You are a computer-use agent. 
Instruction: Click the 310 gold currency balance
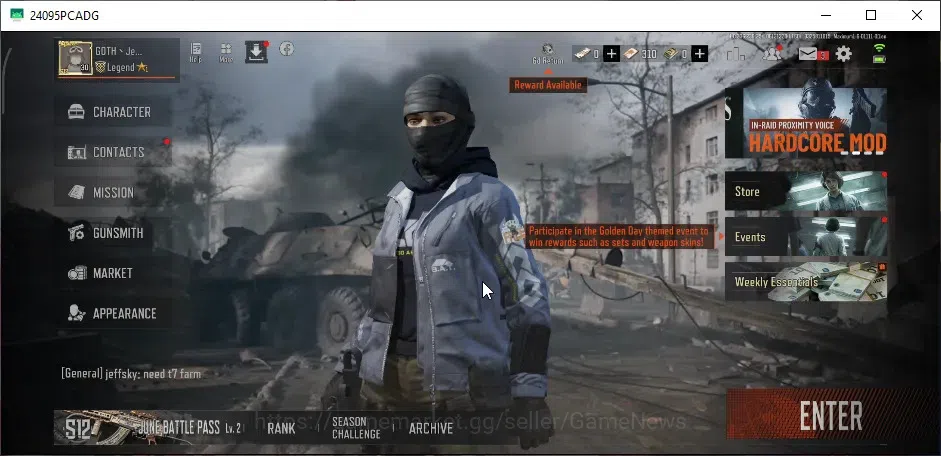641,54
